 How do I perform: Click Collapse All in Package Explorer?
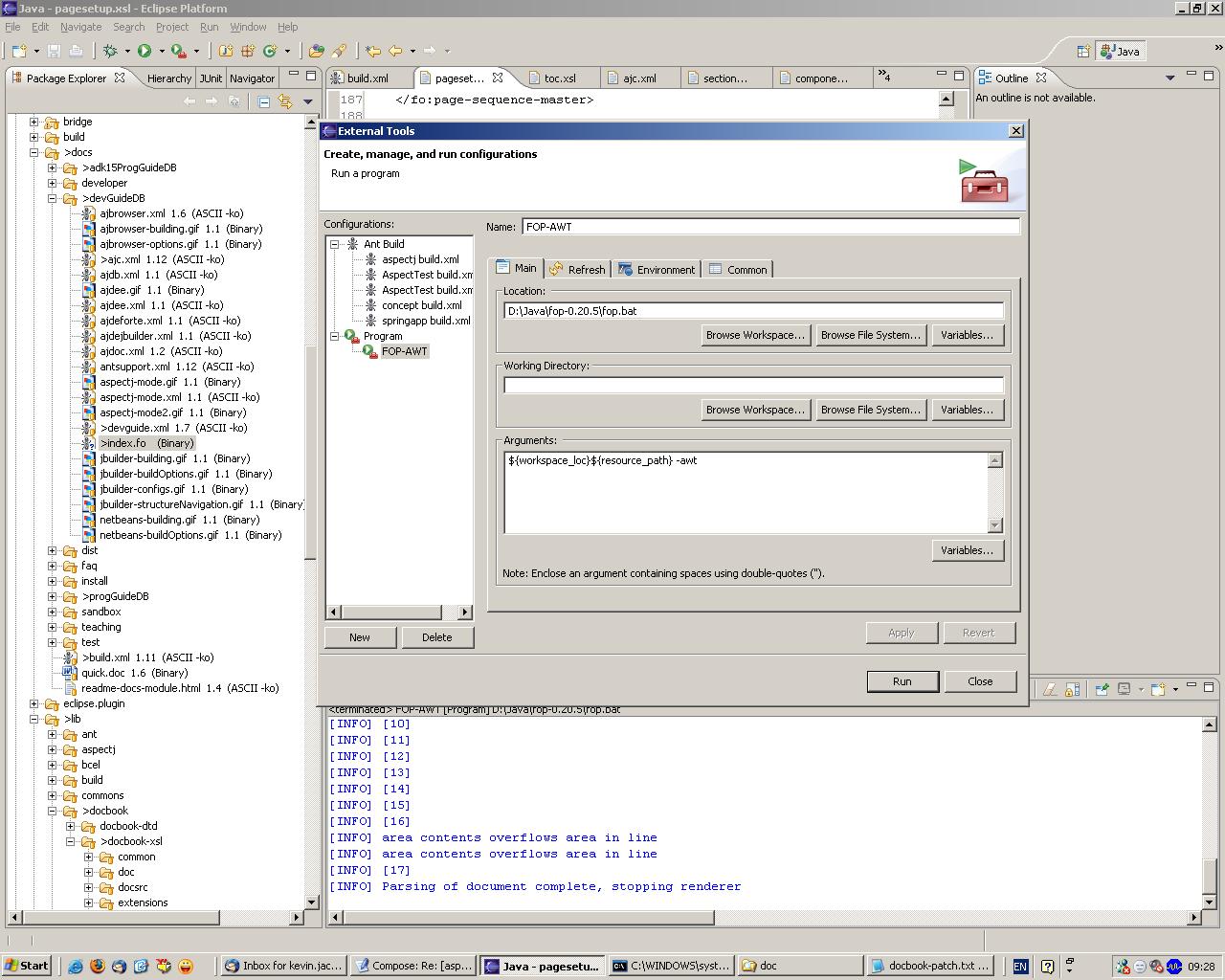pos(263,101)
